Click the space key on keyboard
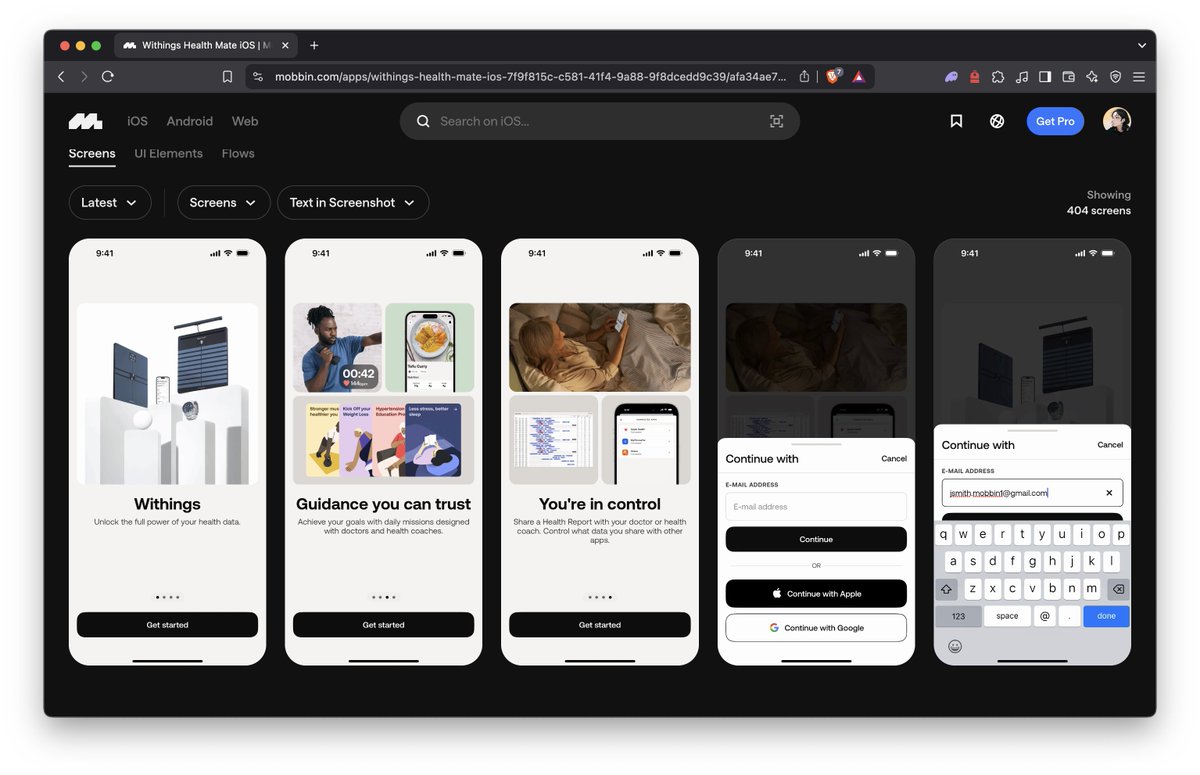Screen dimensions: 1200x775 pyautogui.click(x=1007, y=616)
